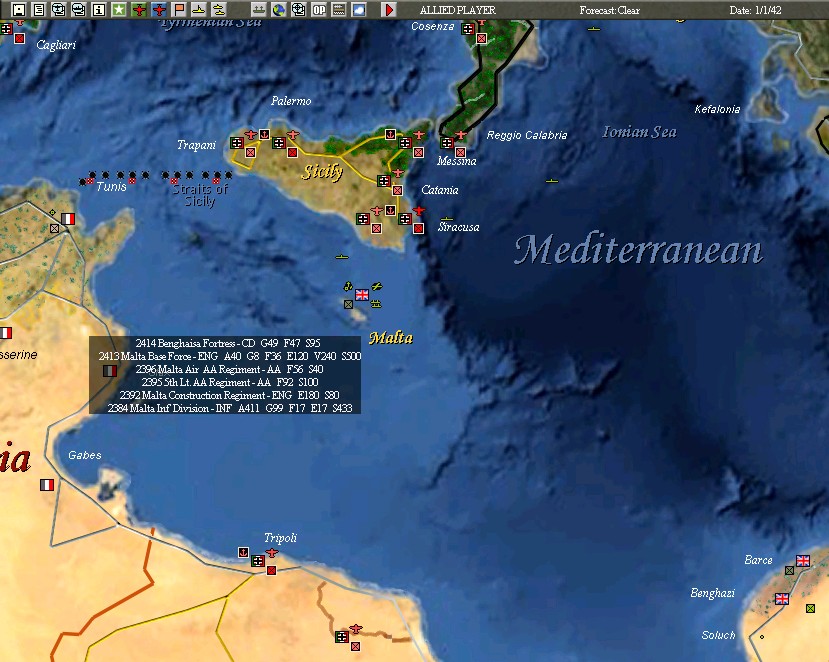
Task: Open the weather cloud toolbar icon
Action: [x=359, y=10]
